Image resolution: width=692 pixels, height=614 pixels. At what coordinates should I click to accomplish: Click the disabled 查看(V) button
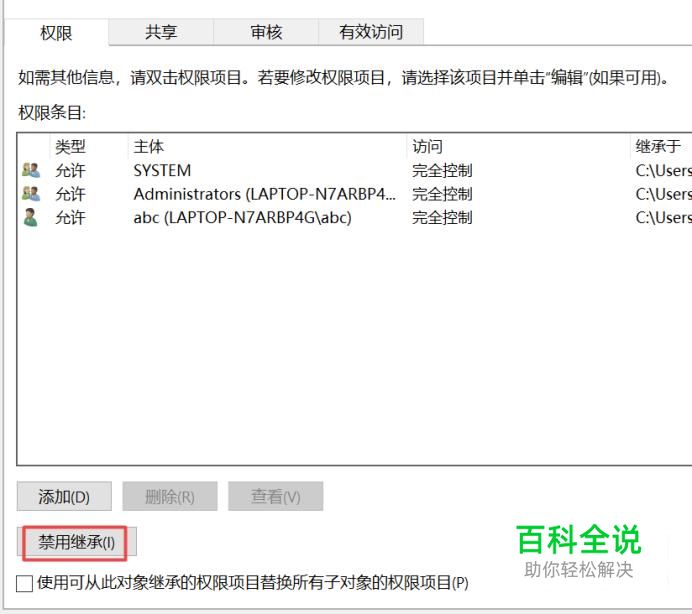click(276, 496)
